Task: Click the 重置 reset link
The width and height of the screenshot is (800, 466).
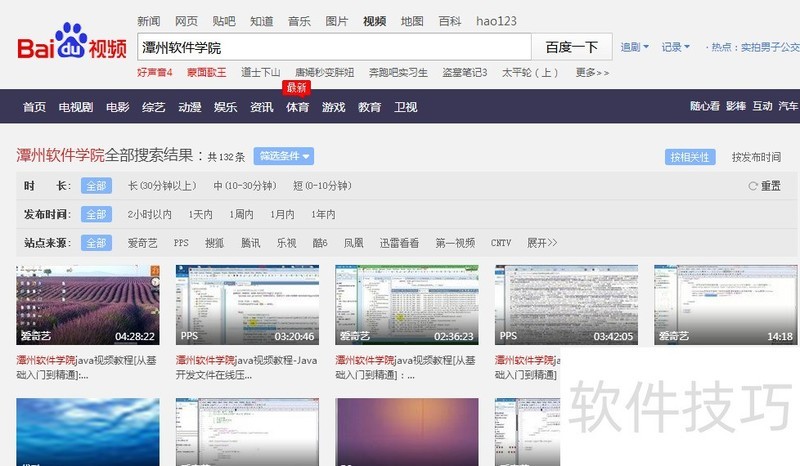Action: (x=770, y=186)
